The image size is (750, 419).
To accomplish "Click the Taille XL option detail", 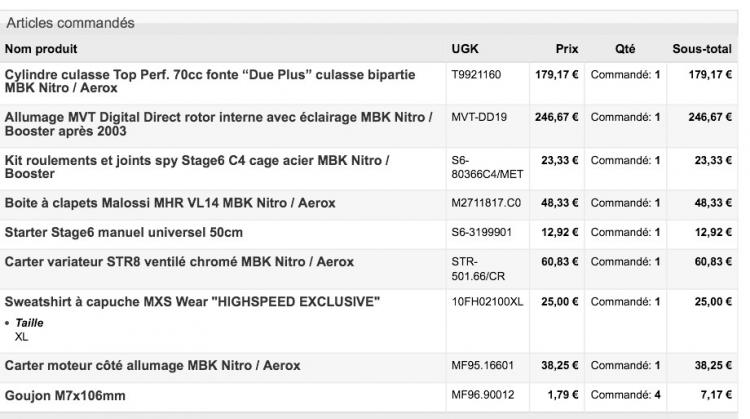I will coord(29,330).
